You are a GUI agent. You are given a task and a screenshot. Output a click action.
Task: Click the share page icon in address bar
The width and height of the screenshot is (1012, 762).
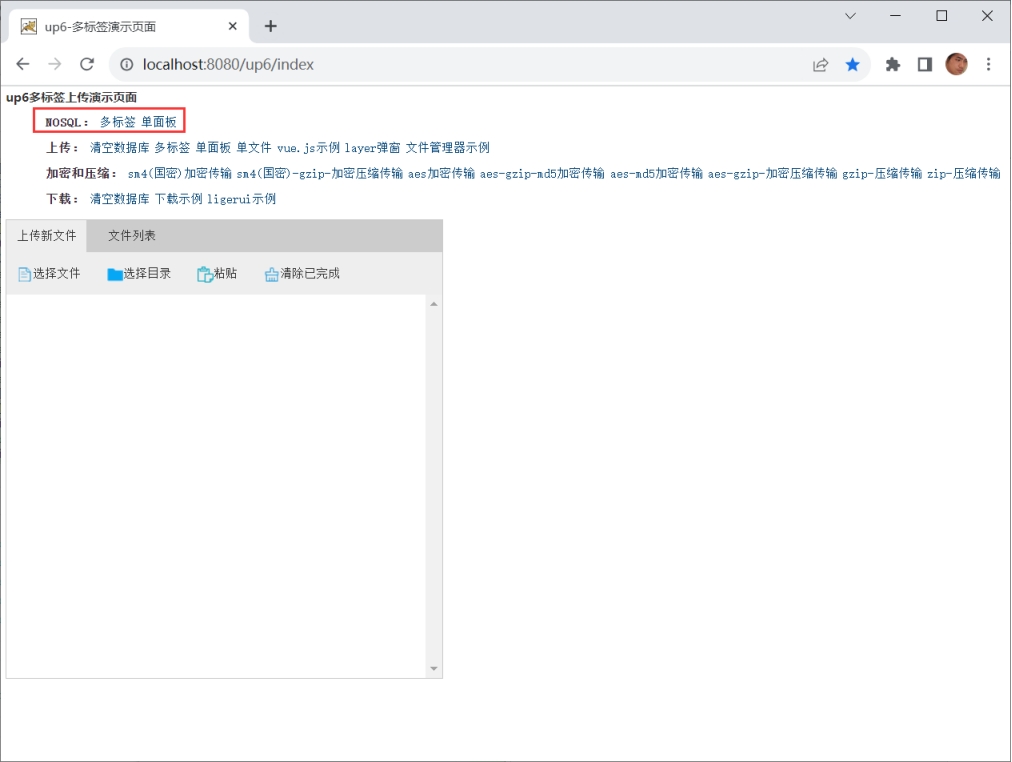(x=820, y=64)
